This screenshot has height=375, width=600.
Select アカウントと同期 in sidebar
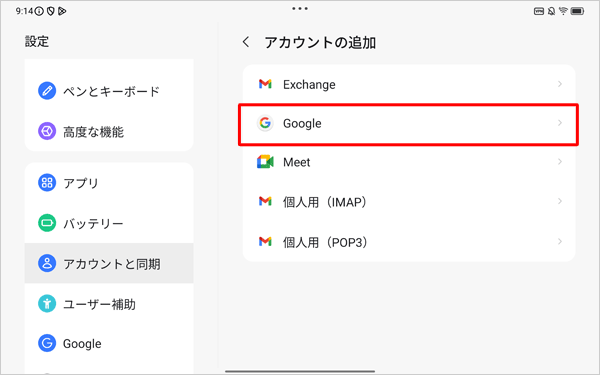109,263
